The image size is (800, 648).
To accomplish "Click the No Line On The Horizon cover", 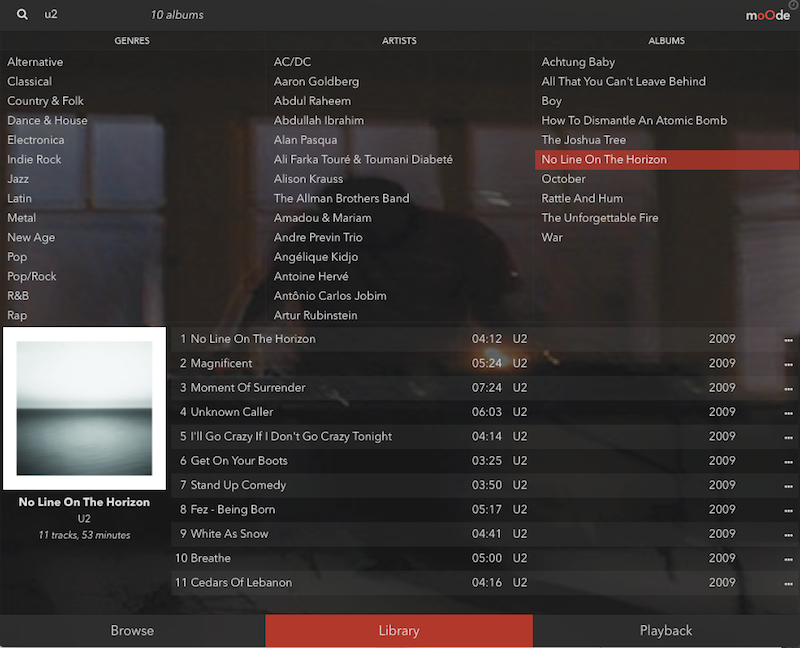I will click(x=84, y=408).
